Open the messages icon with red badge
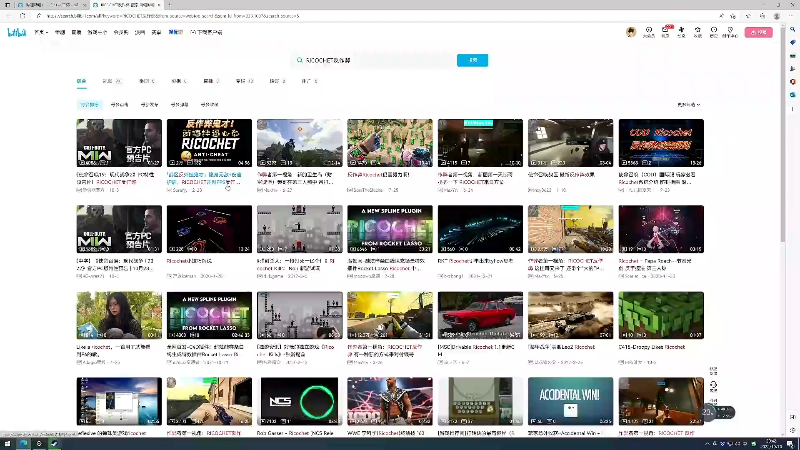 tap(665, 32)
